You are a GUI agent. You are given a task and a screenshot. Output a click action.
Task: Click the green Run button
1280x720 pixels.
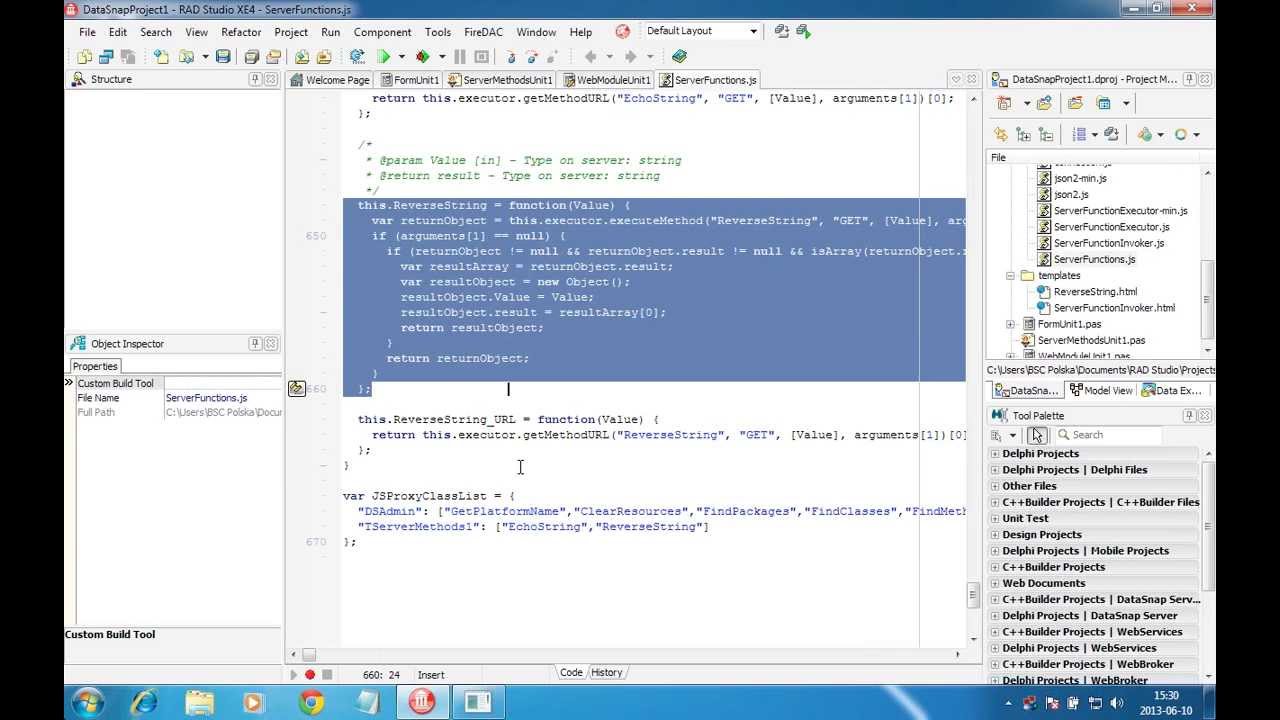tap(383, 57)
